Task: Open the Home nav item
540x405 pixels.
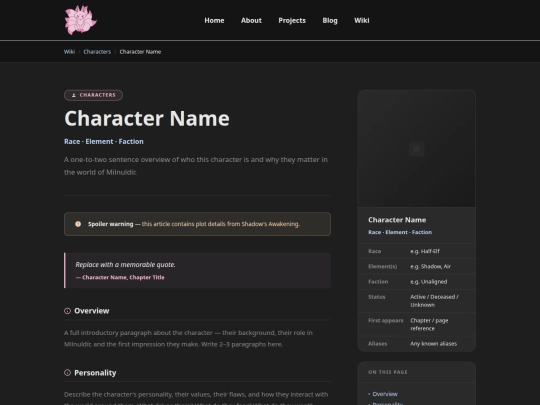Action: click(x=214, y=21)
